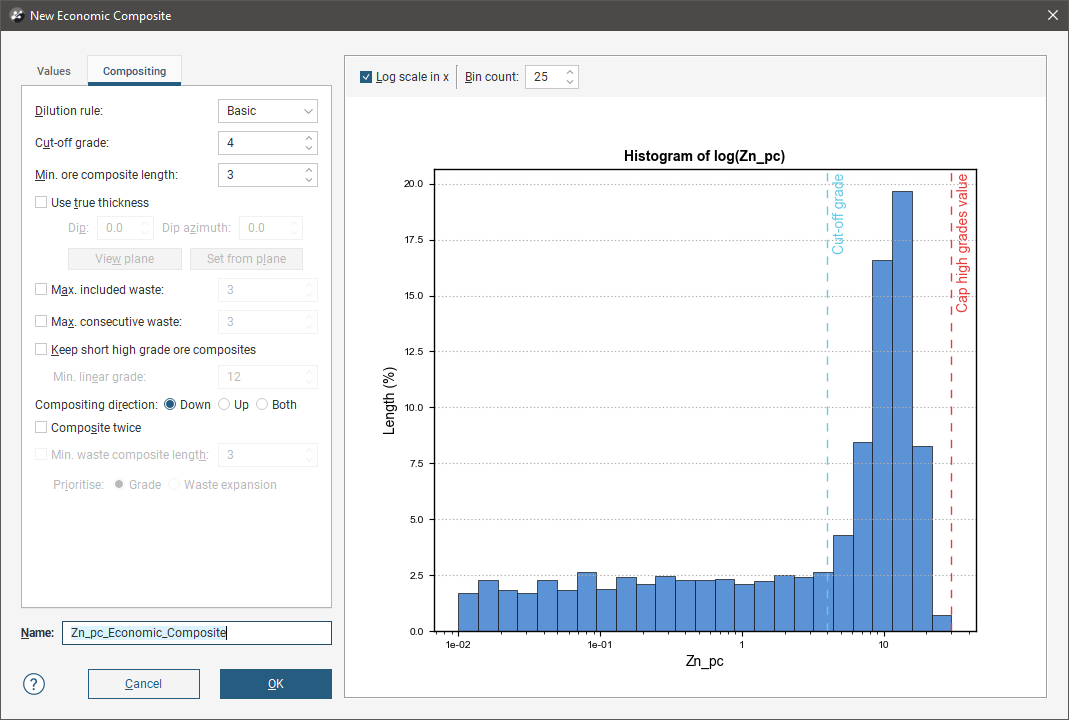Click the help question mark icon
This screenshot has height=720, width=1069.
[x=33, y=684]
